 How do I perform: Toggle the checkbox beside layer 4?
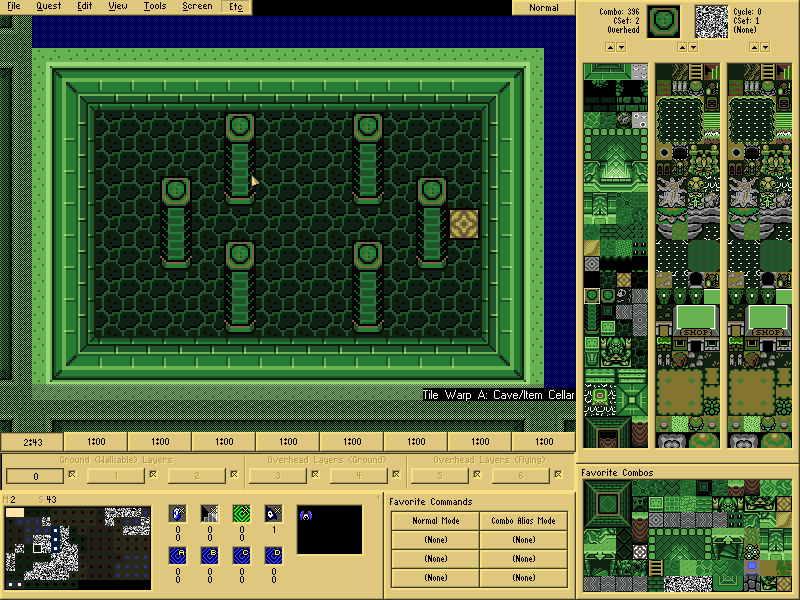point(396,474)
